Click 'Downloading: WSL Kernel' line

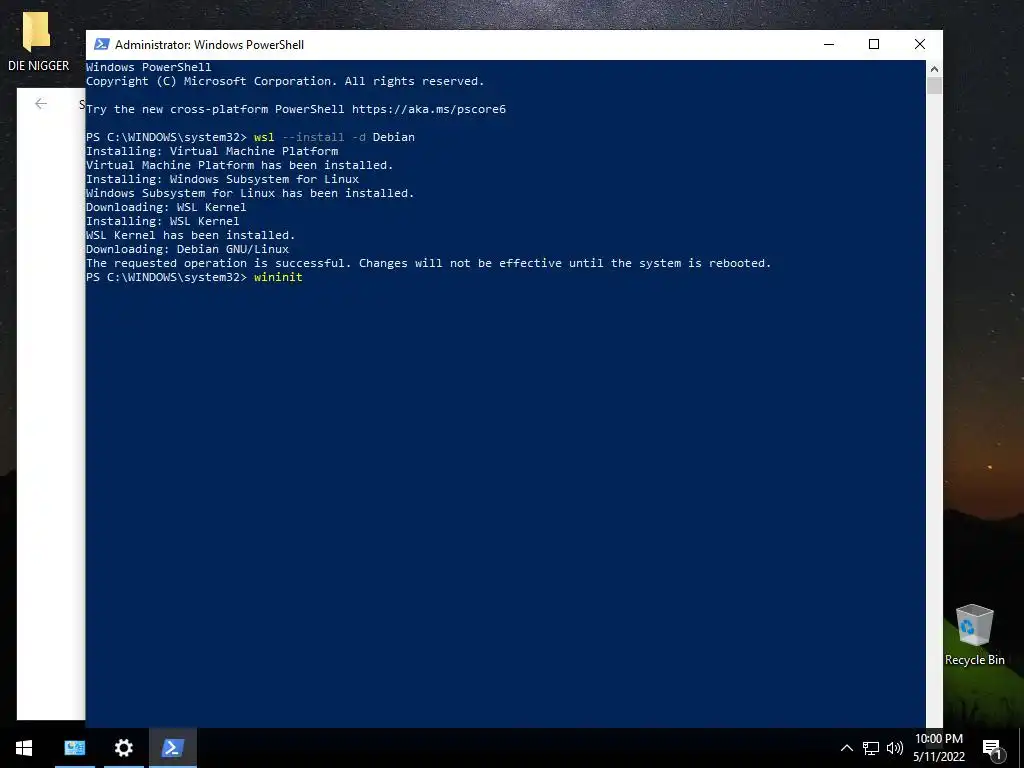point(167,207)
